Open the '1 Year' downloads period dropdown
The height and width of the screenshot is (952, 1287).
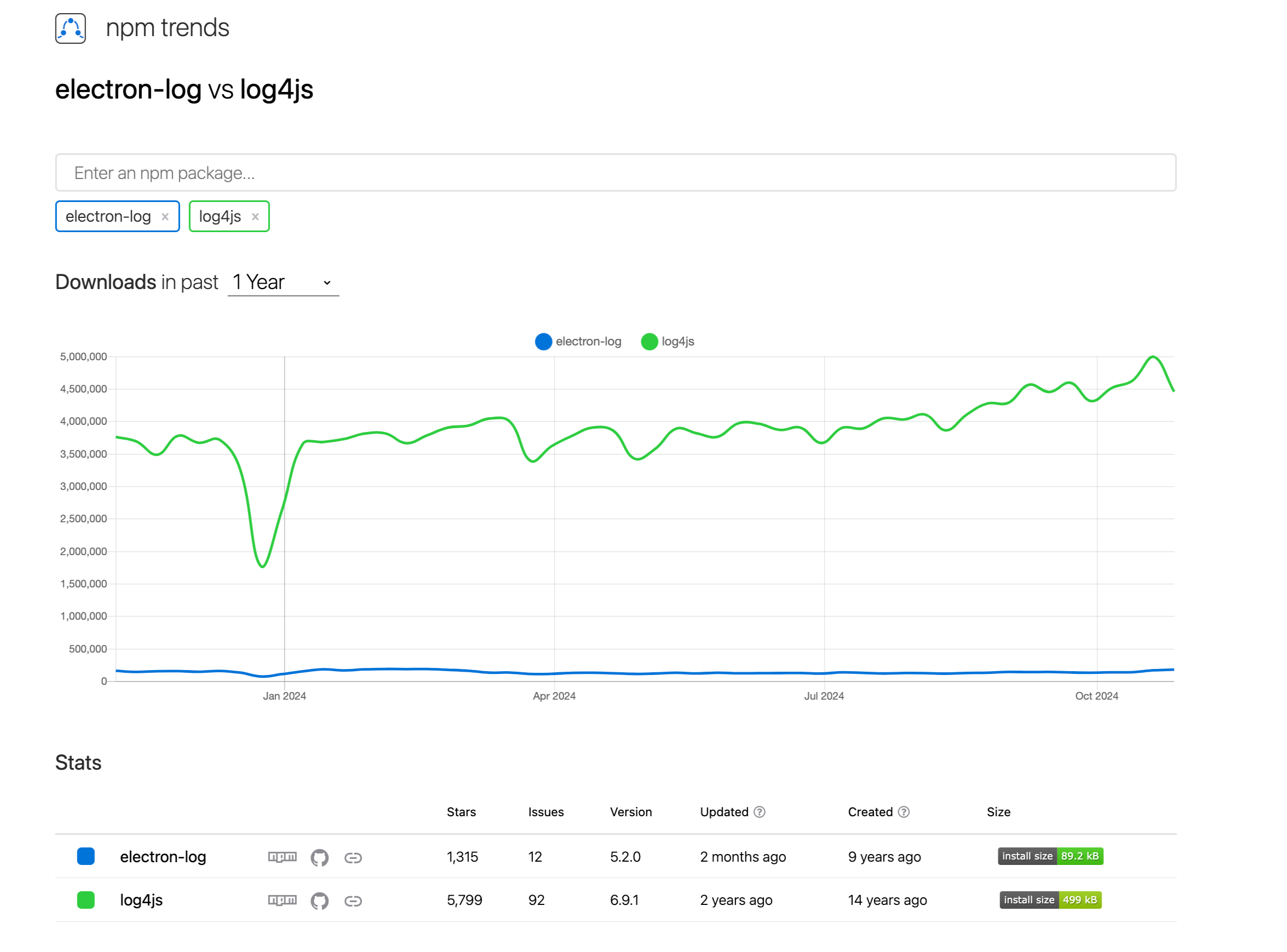pos(283,282)
